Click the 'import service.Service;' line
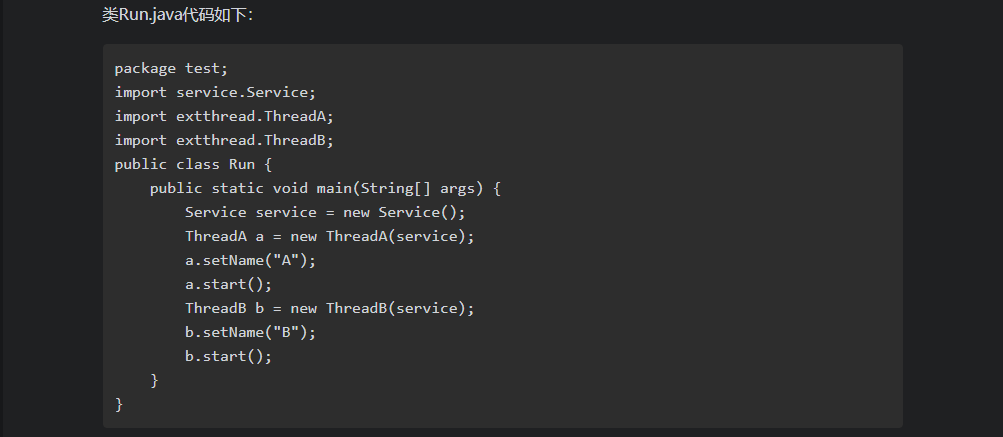This screenshot has width=1003, height=437. click(215, 92)
